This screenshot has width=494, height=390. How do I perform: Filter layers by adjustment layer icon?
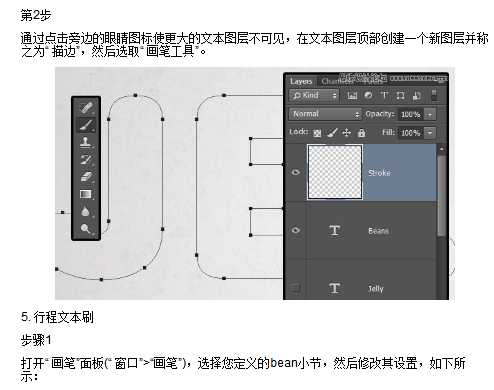point(368,96)
